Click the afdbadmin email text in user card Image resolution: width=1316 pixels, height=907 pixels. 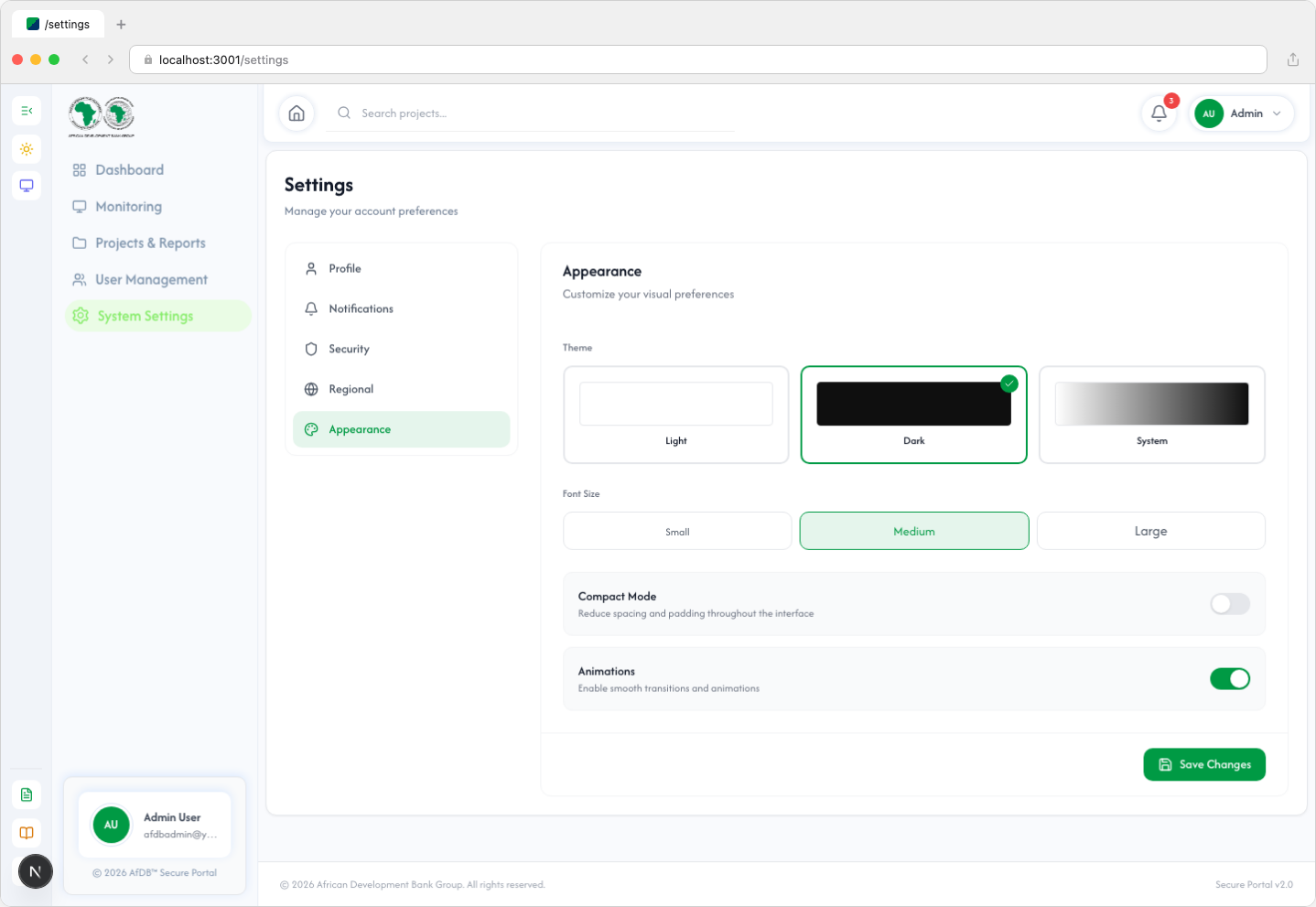[180, 835]
